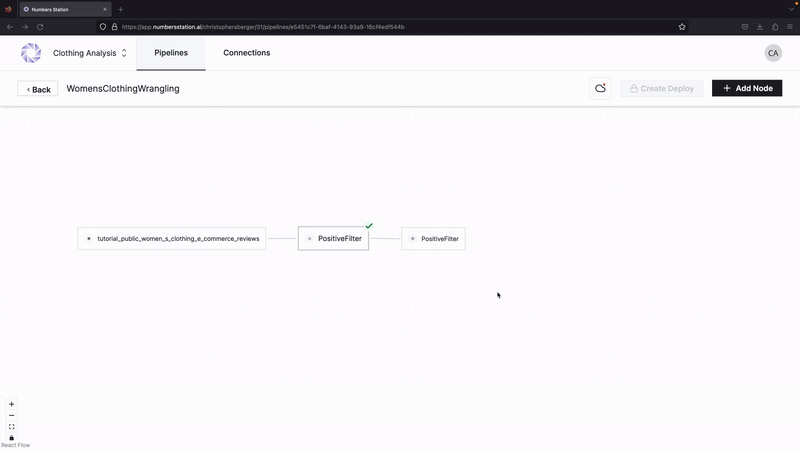Click the WomensClothingWrangling pipeline title

pyautogui.click(x=123, y=89)
